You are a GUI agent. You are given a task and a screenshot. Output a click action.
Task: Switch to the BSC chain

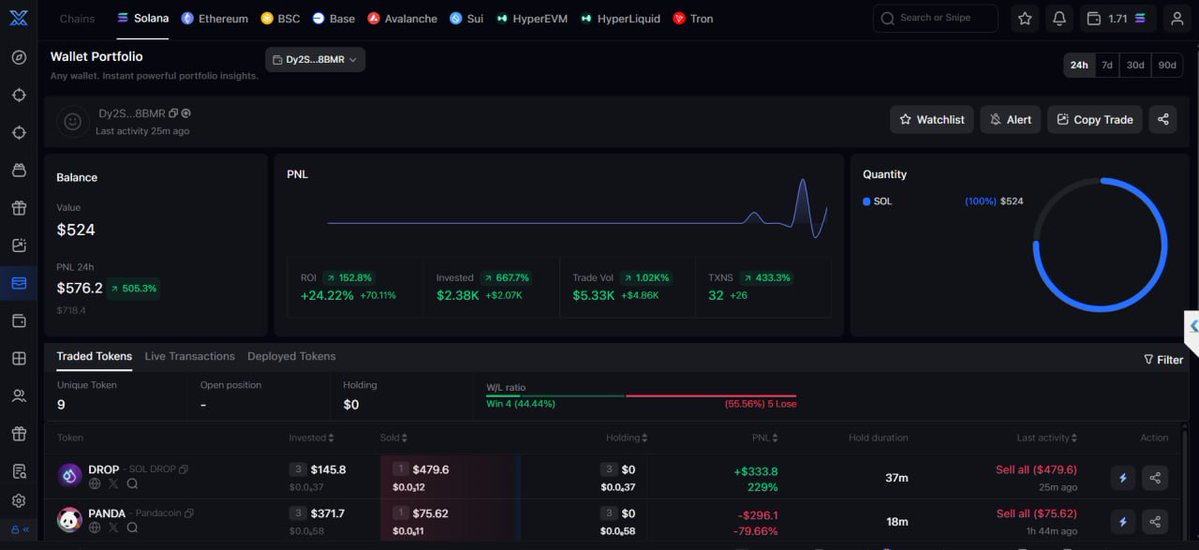[281, 18]
